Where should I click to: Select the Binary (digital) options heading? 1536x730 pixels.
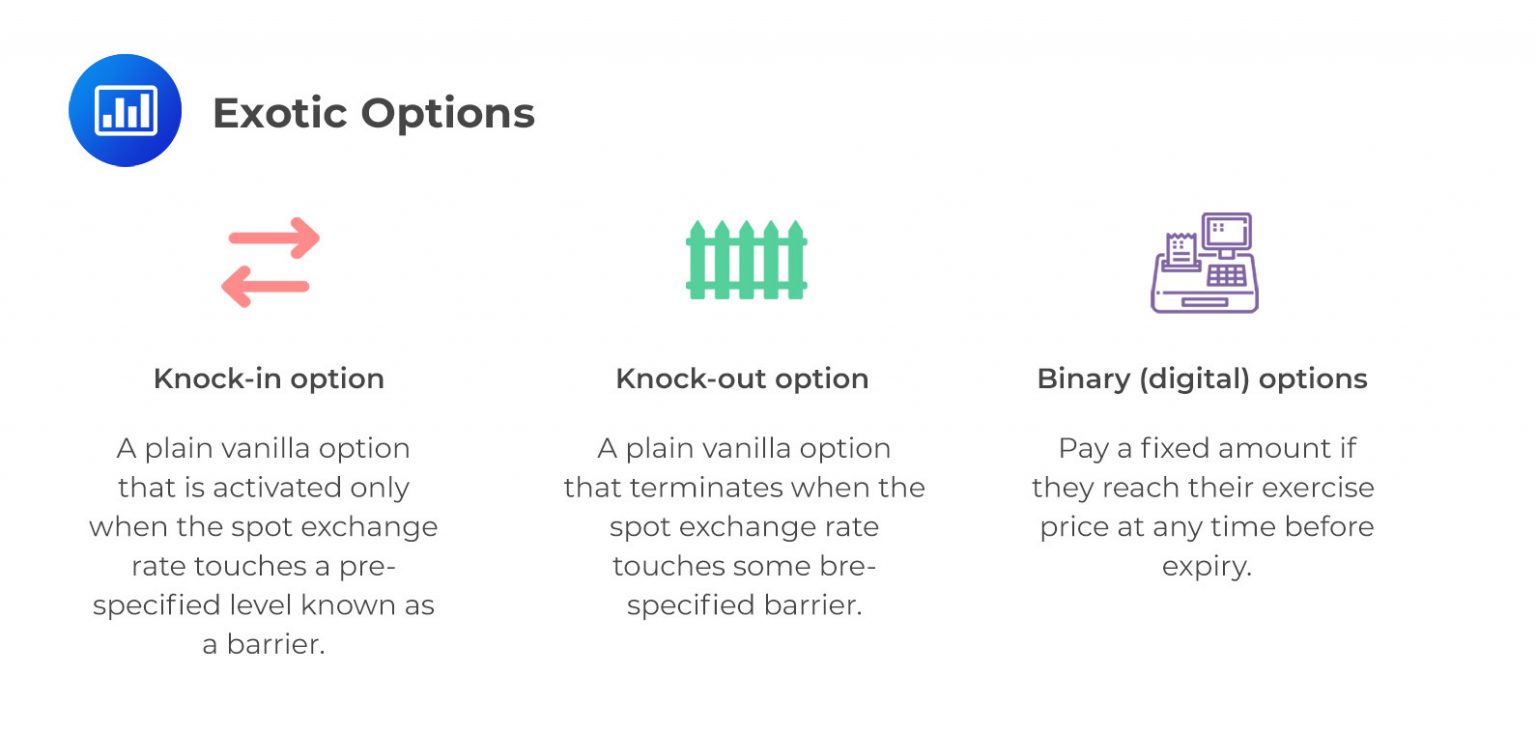point(1202,379)
